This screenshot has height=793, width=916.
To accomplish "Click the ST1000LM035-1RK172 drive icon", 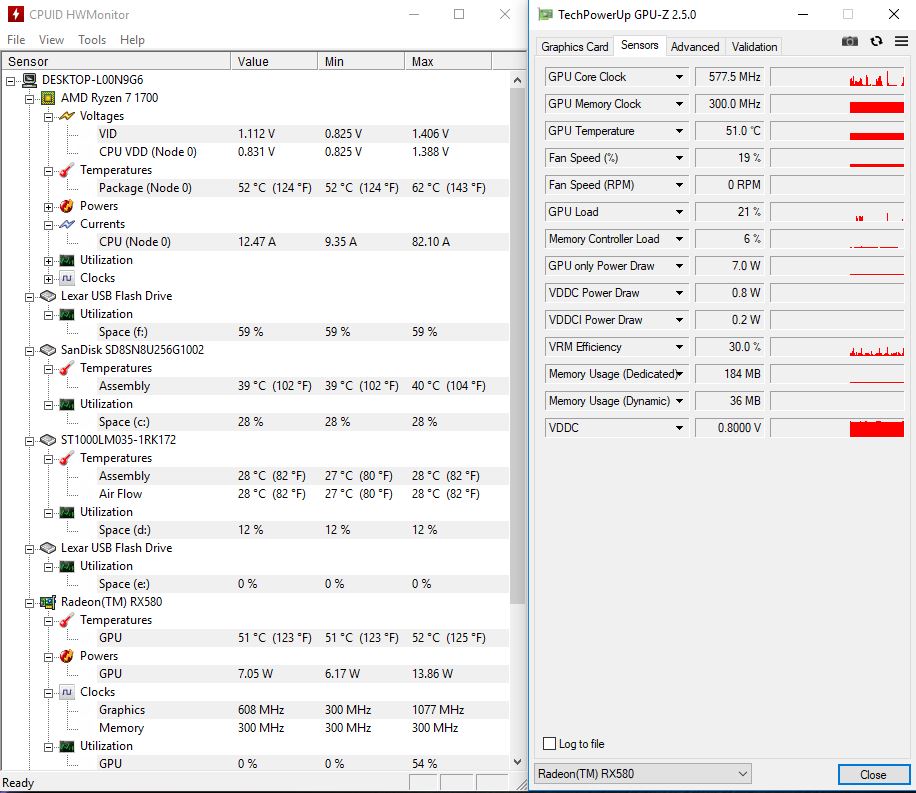I will (48, 440).
